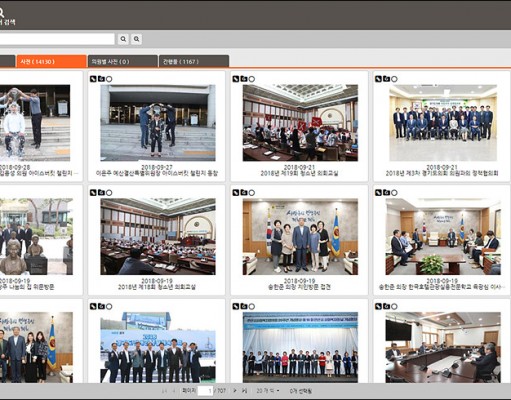This screenshot has width=511, height=400.
Task: Open the conference room meeting thumbnail
Action: click(443, 347)
